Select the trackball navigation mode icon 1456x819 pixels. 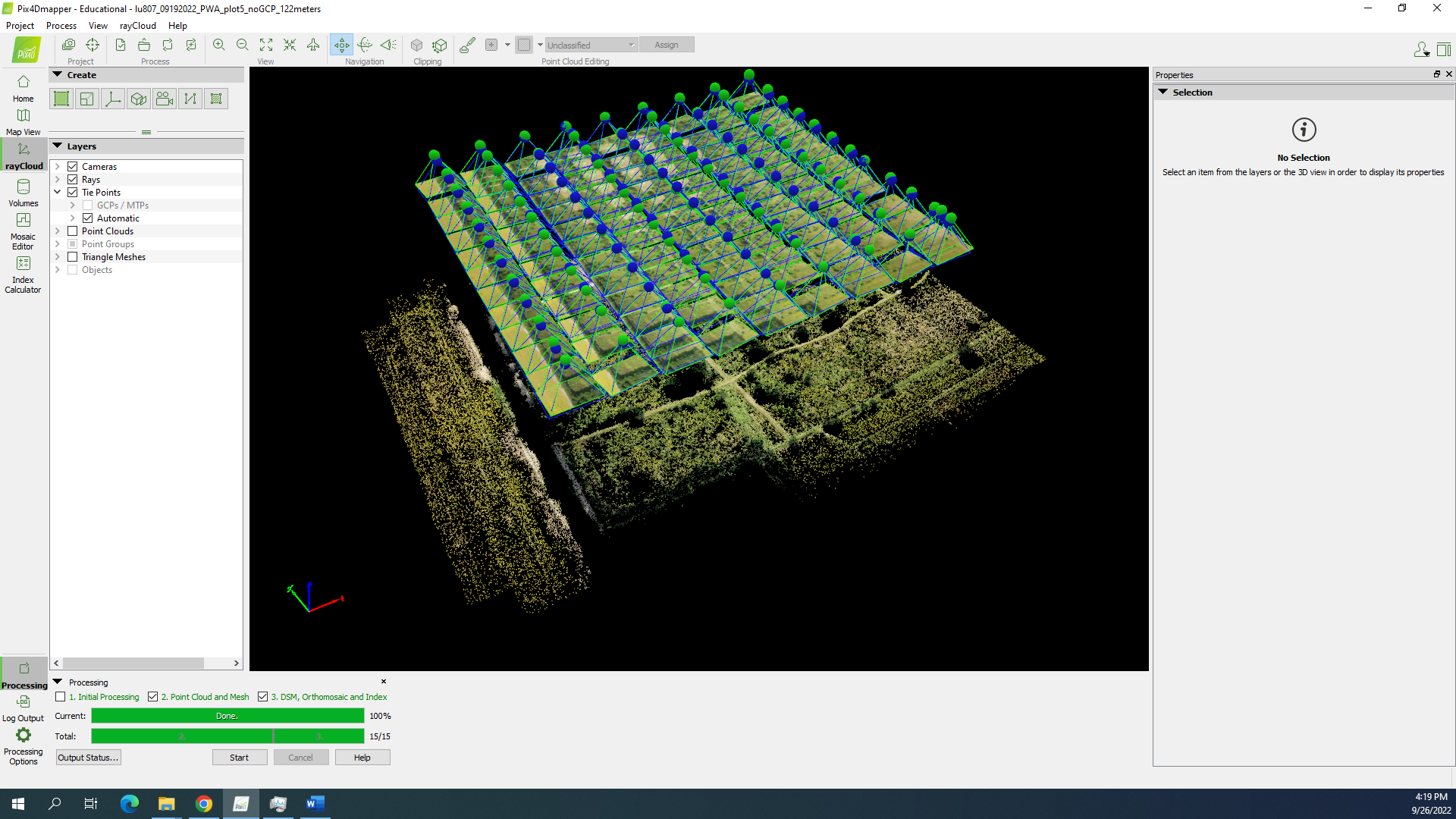click(366, 45)
